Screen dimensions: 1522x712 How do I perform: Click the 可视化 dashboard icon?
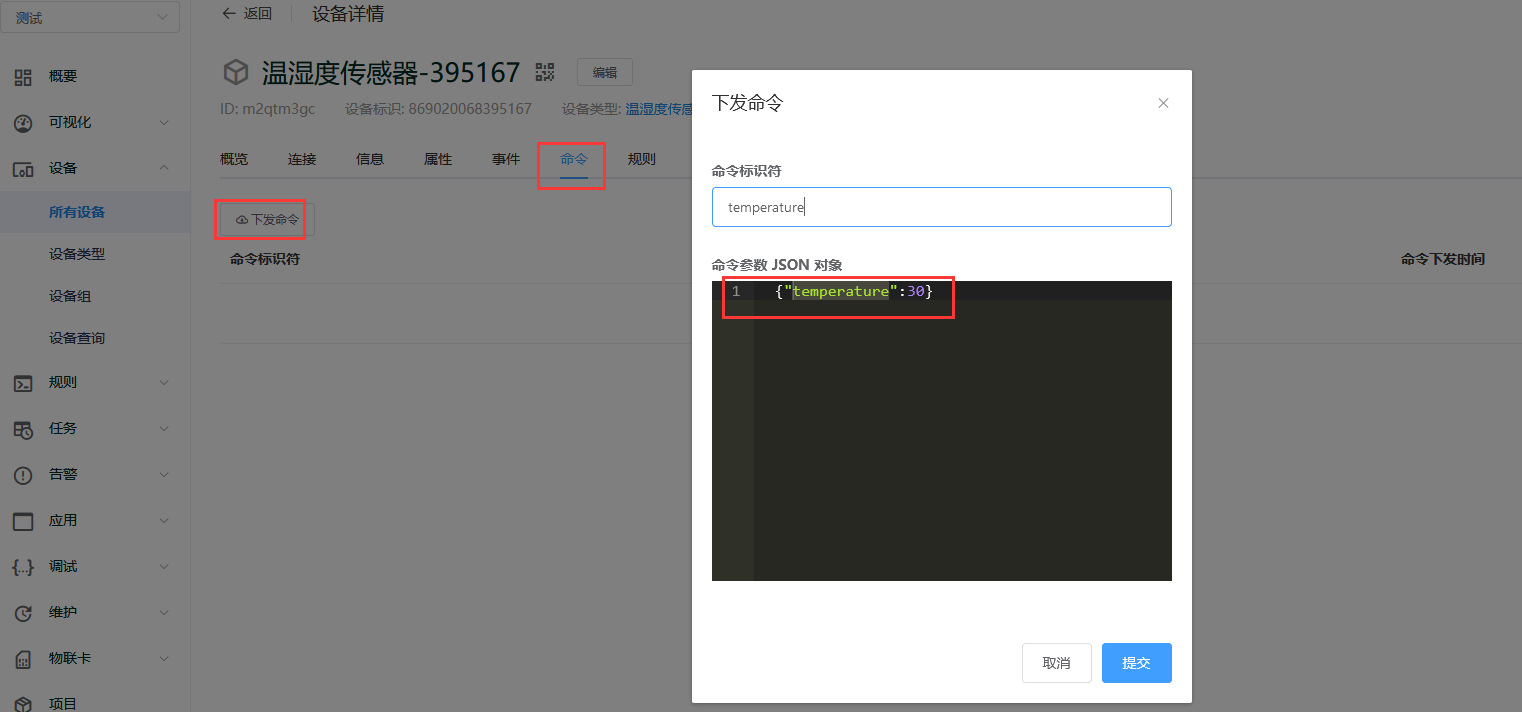click(x=23, y=123)
